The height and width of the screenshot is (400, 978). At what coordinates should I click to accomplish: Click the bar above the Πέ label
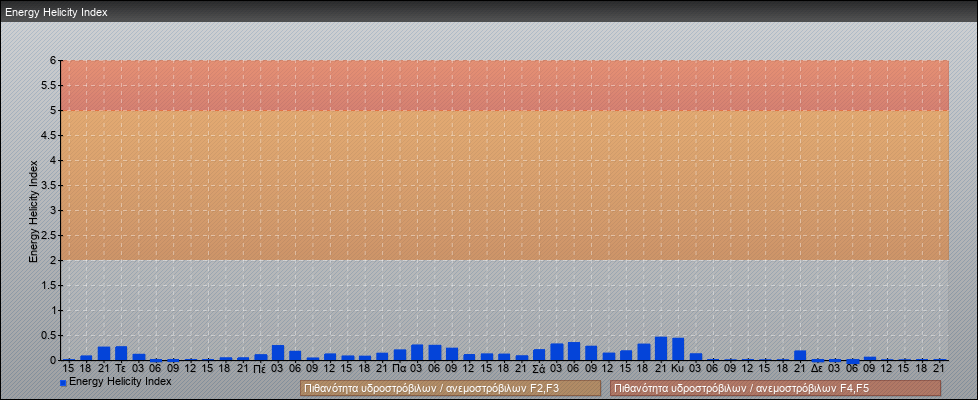pos(261,357)
